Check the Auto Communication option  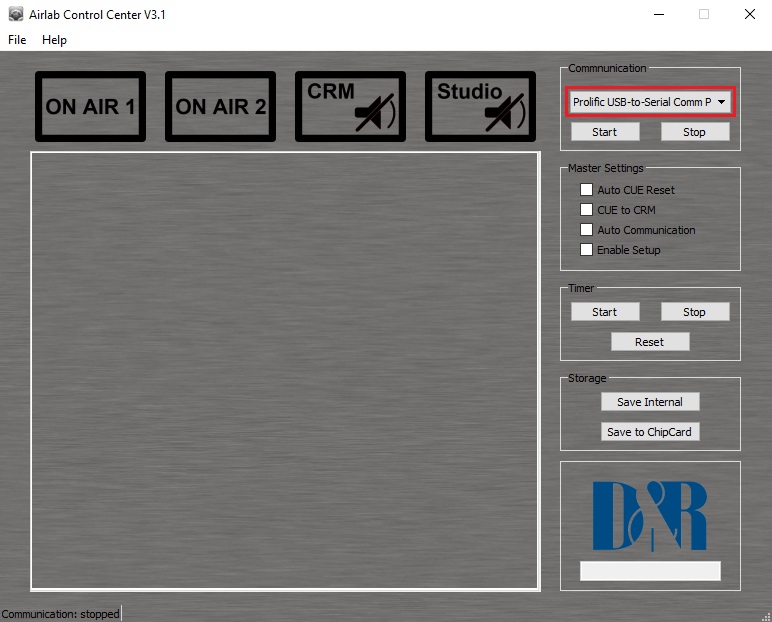587,230
